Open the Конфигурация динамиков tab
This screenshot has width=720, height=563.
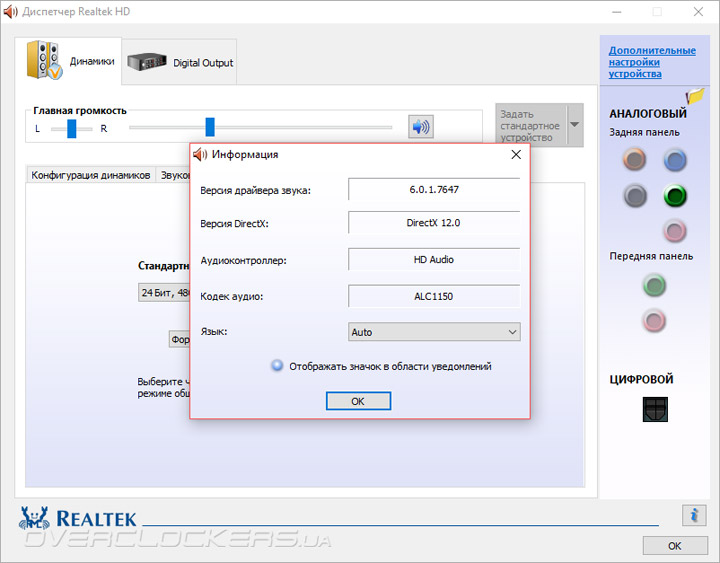coord(90,175)
